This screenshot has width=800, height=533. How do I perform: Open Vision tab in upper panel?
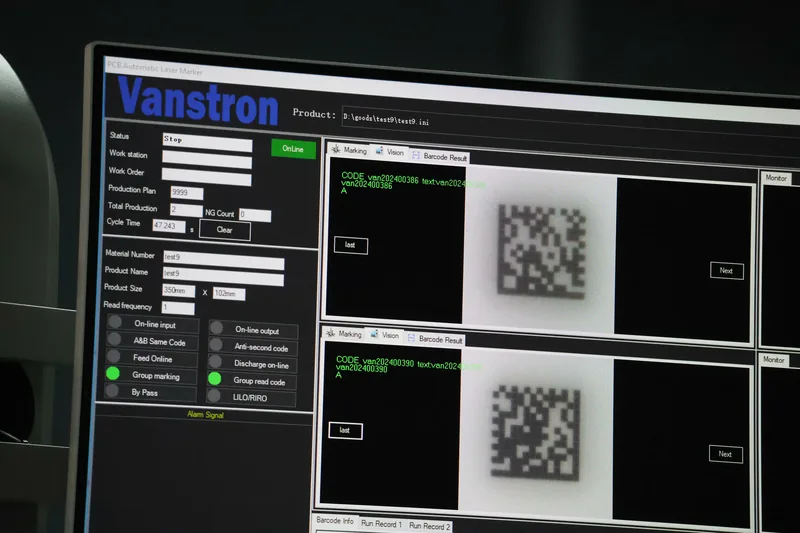pos(390,152)
